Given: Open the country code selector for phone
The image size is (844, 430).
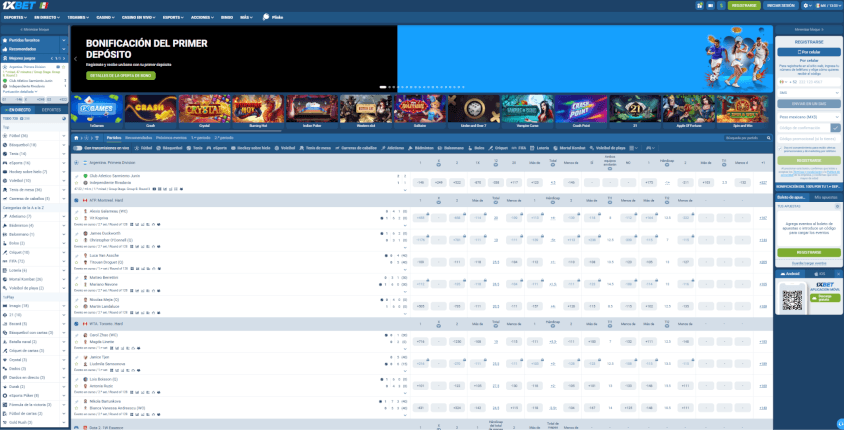Looking at the screenshot, I should pos(782,82).
